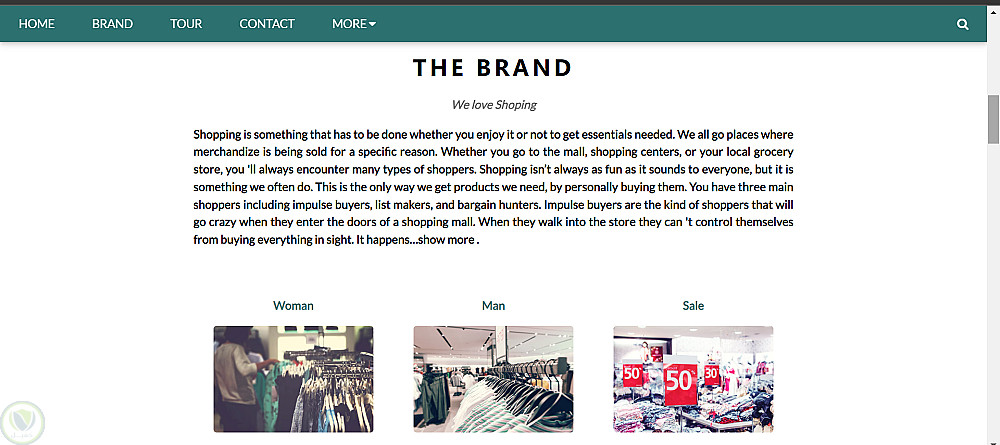Click the "show more" text link
Viewport: 1000px width, 445px height.
[x=446, y=240]
